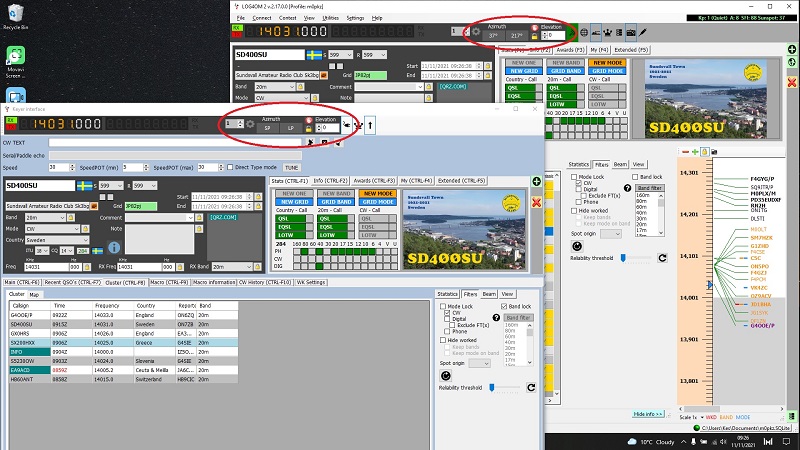
Task: Open the Connect menu
Action: (x=262, y=18)
